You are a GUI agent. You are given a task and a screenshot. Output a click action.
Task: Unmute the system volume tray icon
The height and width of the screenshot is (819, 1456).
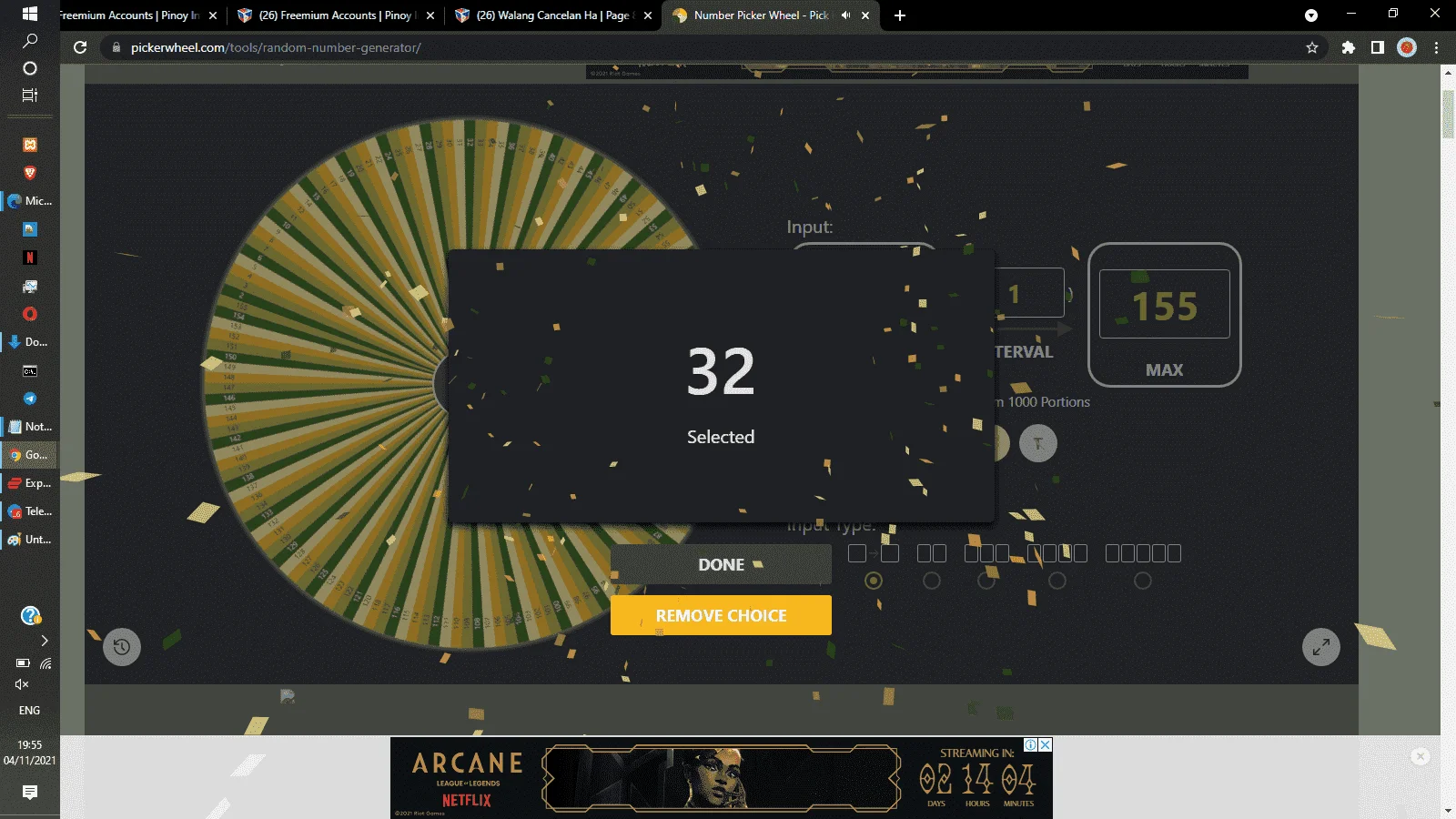pyautogui.click(x=22, y=684)
